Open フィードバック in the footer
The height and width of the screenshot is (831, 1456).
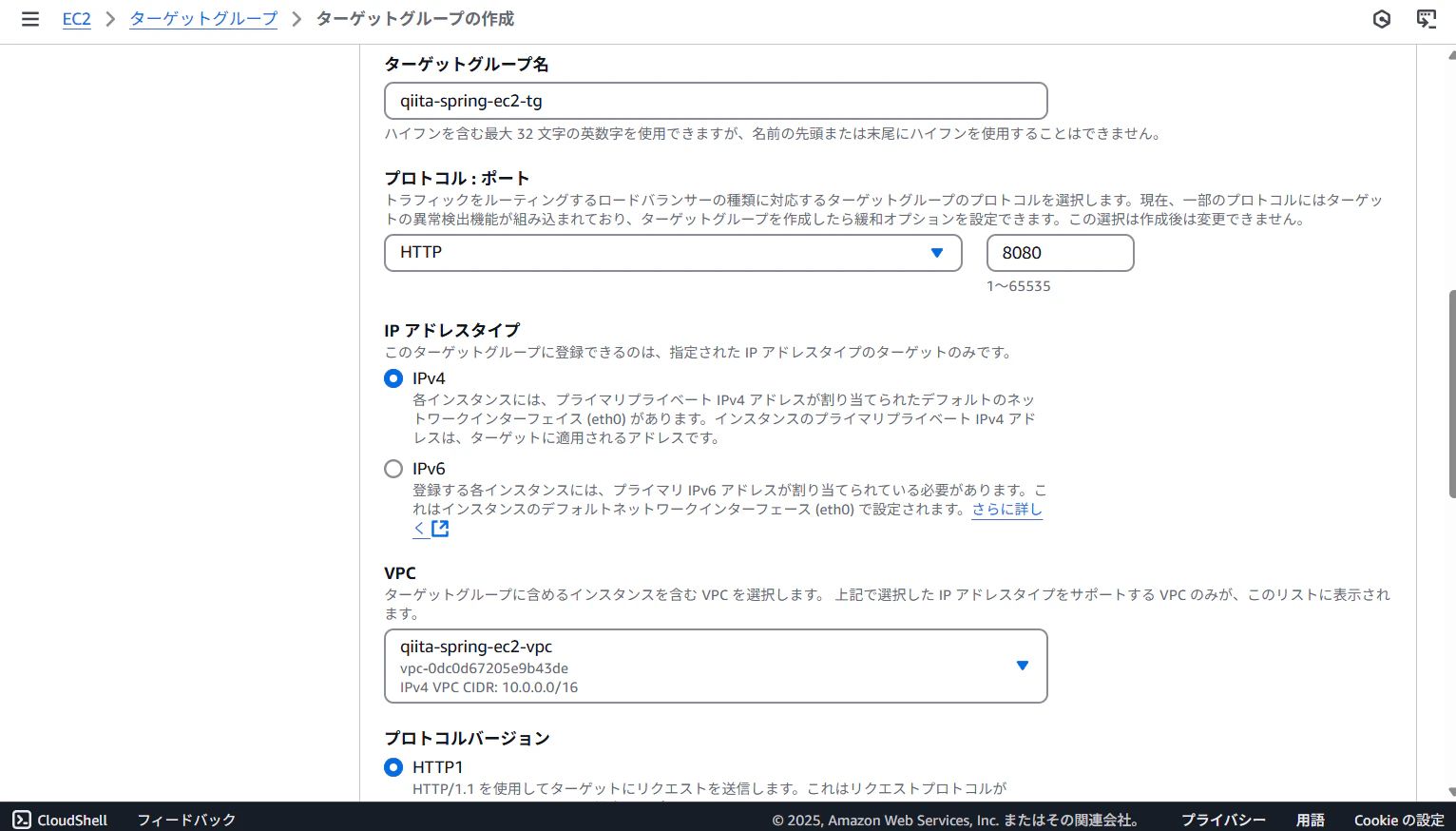(186, 820)
